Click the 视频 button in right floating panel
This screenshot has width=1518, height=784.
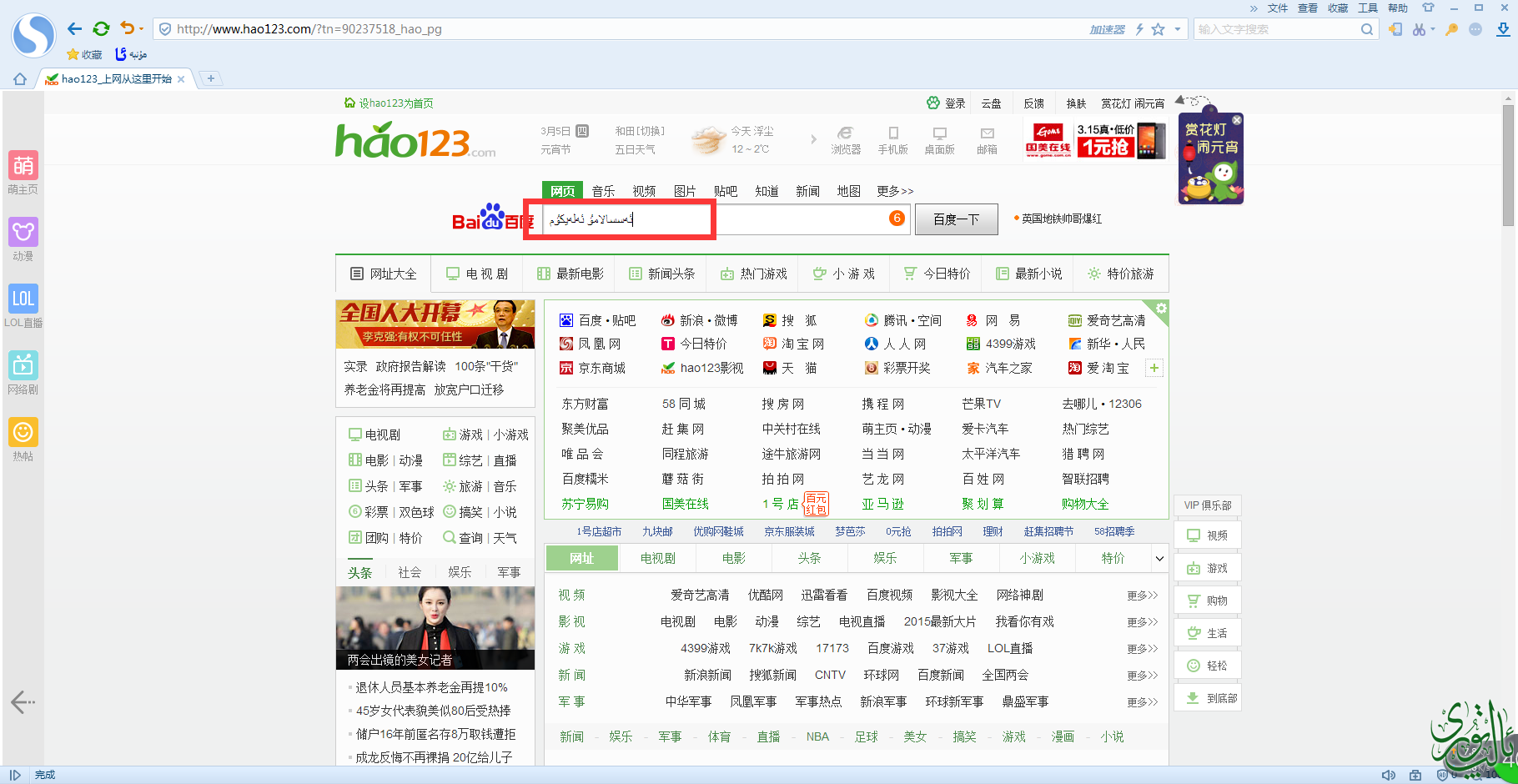pyautogui.click(x=1208, y=535)
